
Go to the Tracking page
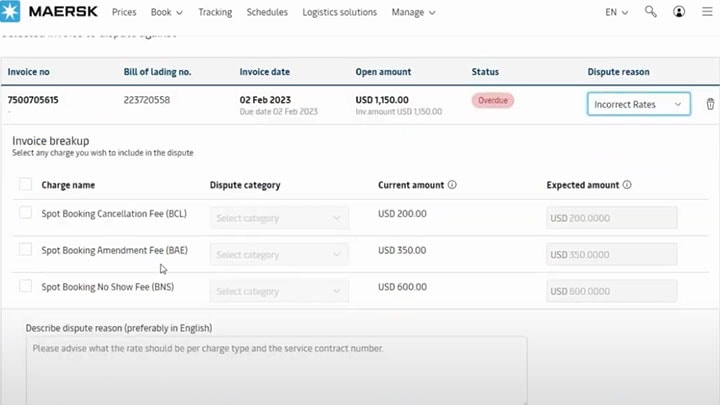214,12
